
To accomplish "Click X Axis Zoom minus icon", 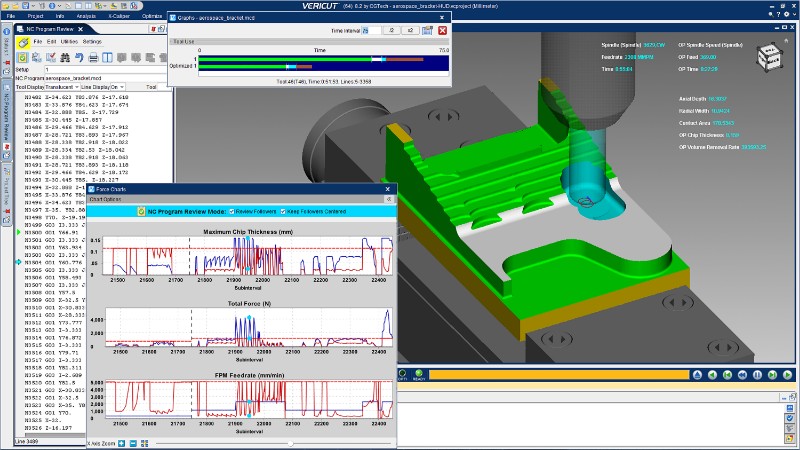I will click(x=133, y=443).
